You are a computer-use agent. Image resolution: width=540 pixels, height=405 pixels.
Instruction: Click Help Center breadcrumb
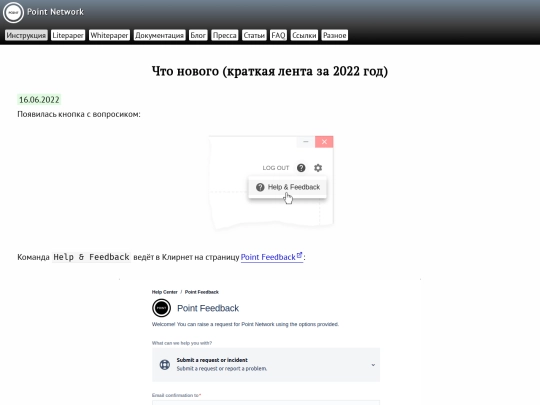[165, 292]
